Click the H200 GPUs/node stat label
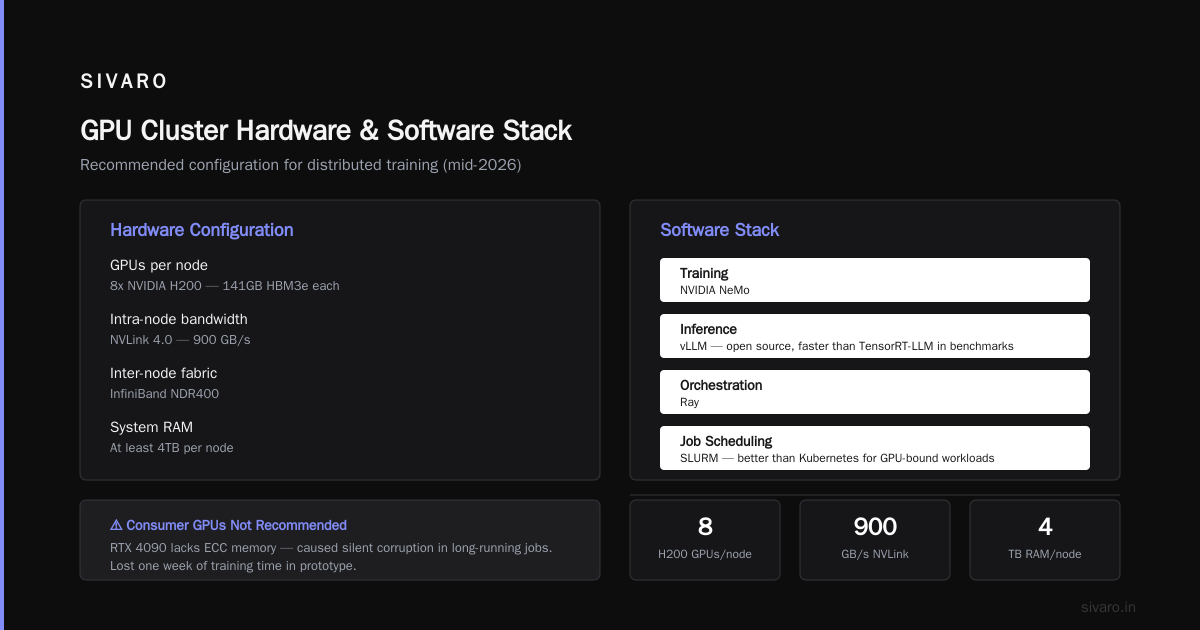Image resolution: width=1200 pixels, height=630 pixels. (x=705, y=554)
